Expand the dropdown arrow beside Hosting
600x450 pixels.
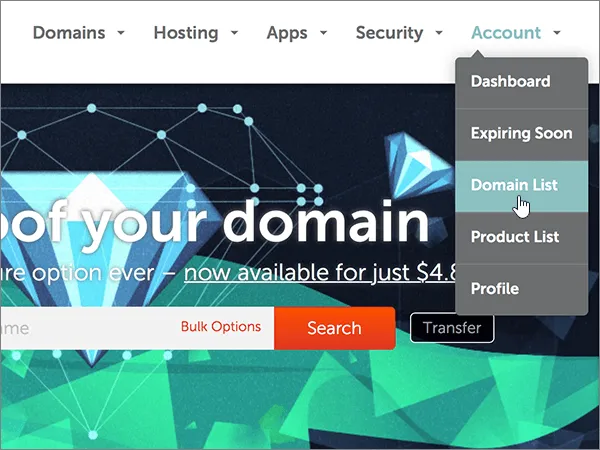(x=234, y=33)
